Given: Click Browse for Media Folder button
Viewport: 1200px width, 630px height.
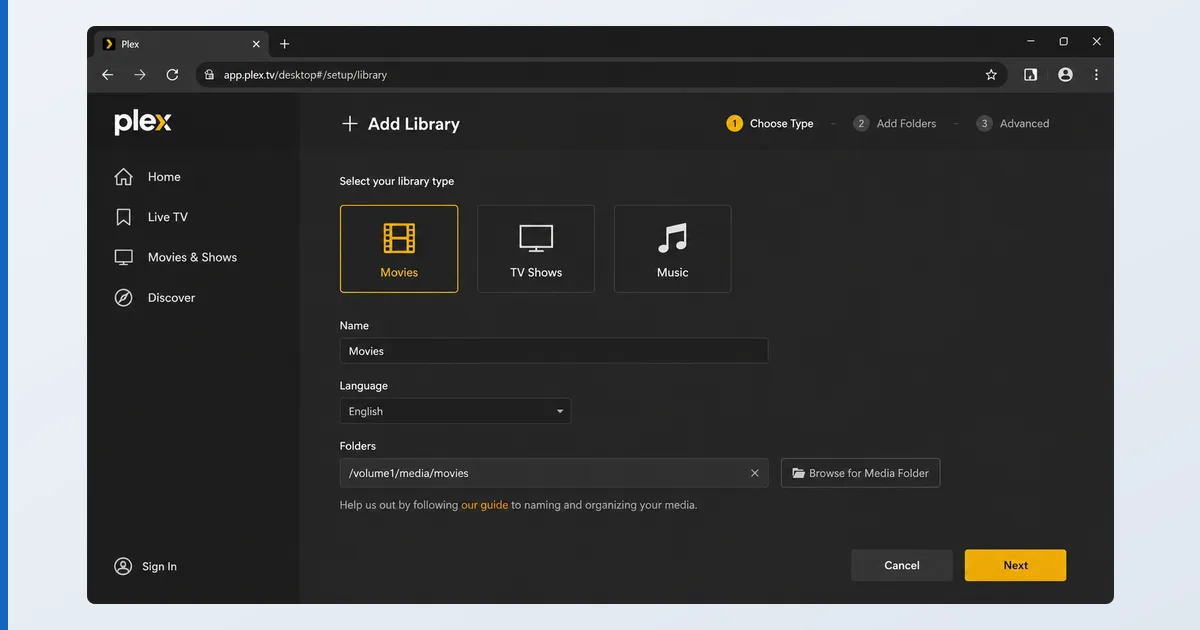Looking at the screenshot, I should click(x=860, y=473).
